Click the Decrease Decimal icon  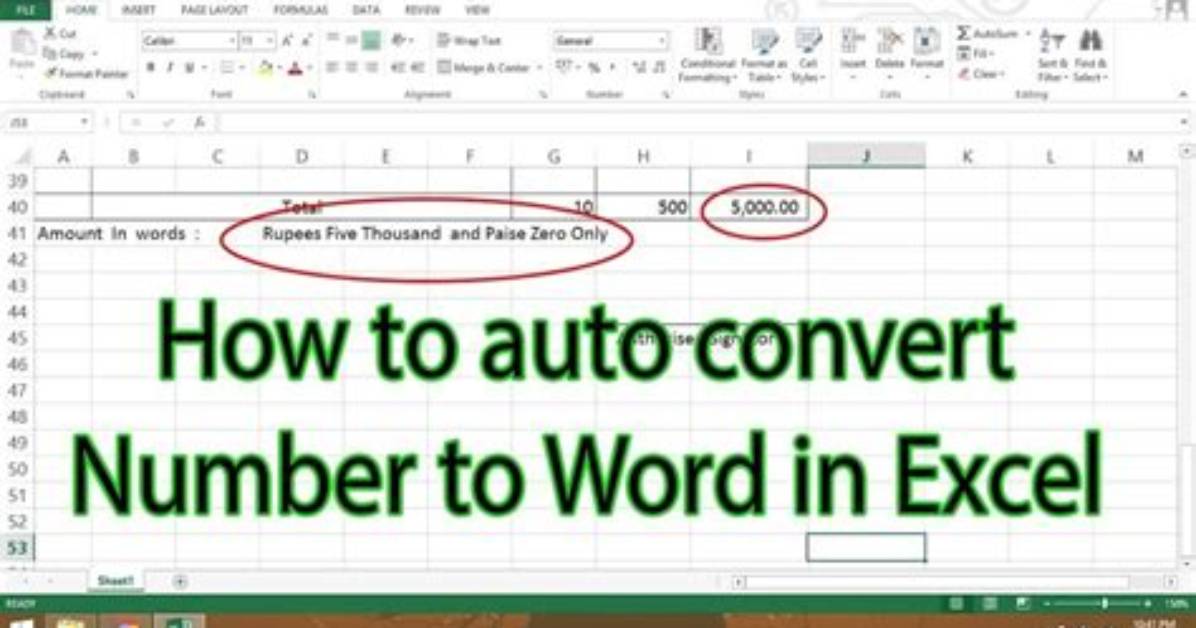click(659, 68)
